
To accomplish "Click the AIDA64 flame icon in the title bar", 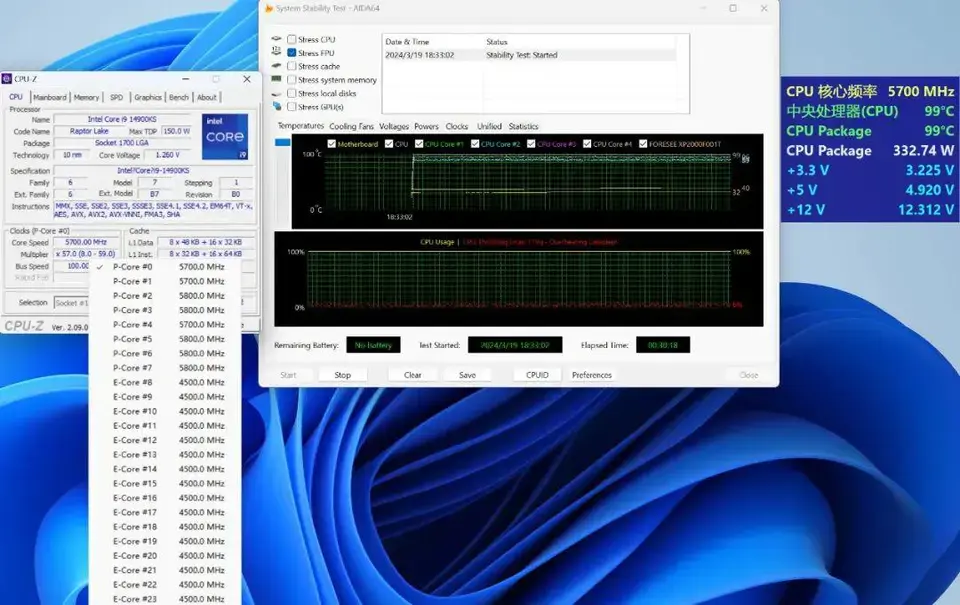I will [269, 9].
